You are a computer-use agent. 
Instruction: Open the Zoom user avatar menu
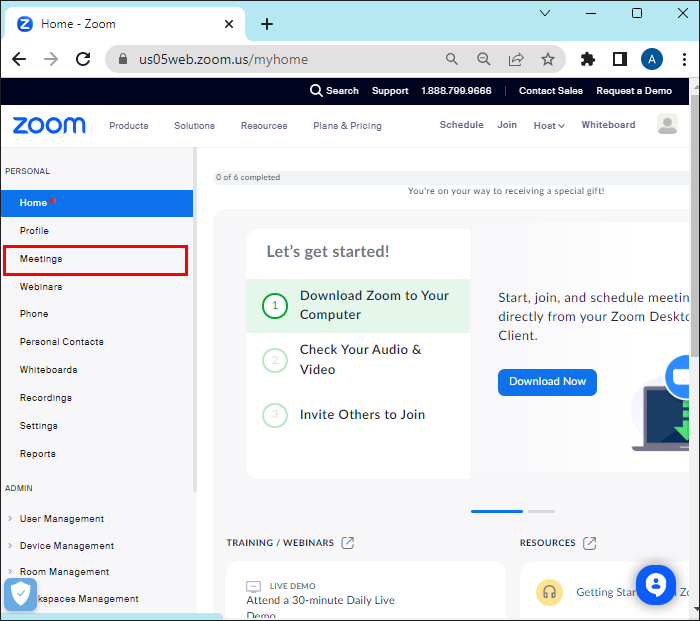(667, 124)
